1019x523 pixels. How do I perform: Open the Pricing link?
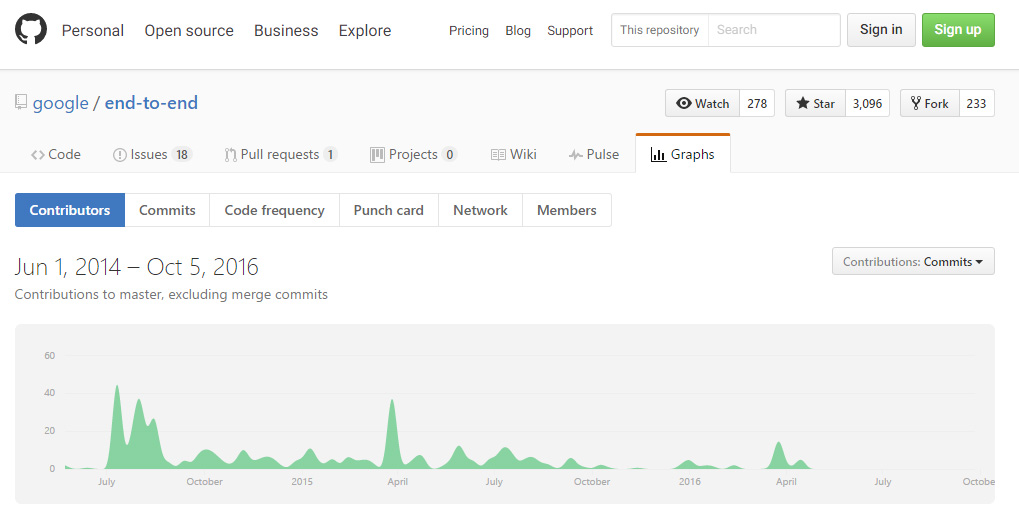coord(469,31)
